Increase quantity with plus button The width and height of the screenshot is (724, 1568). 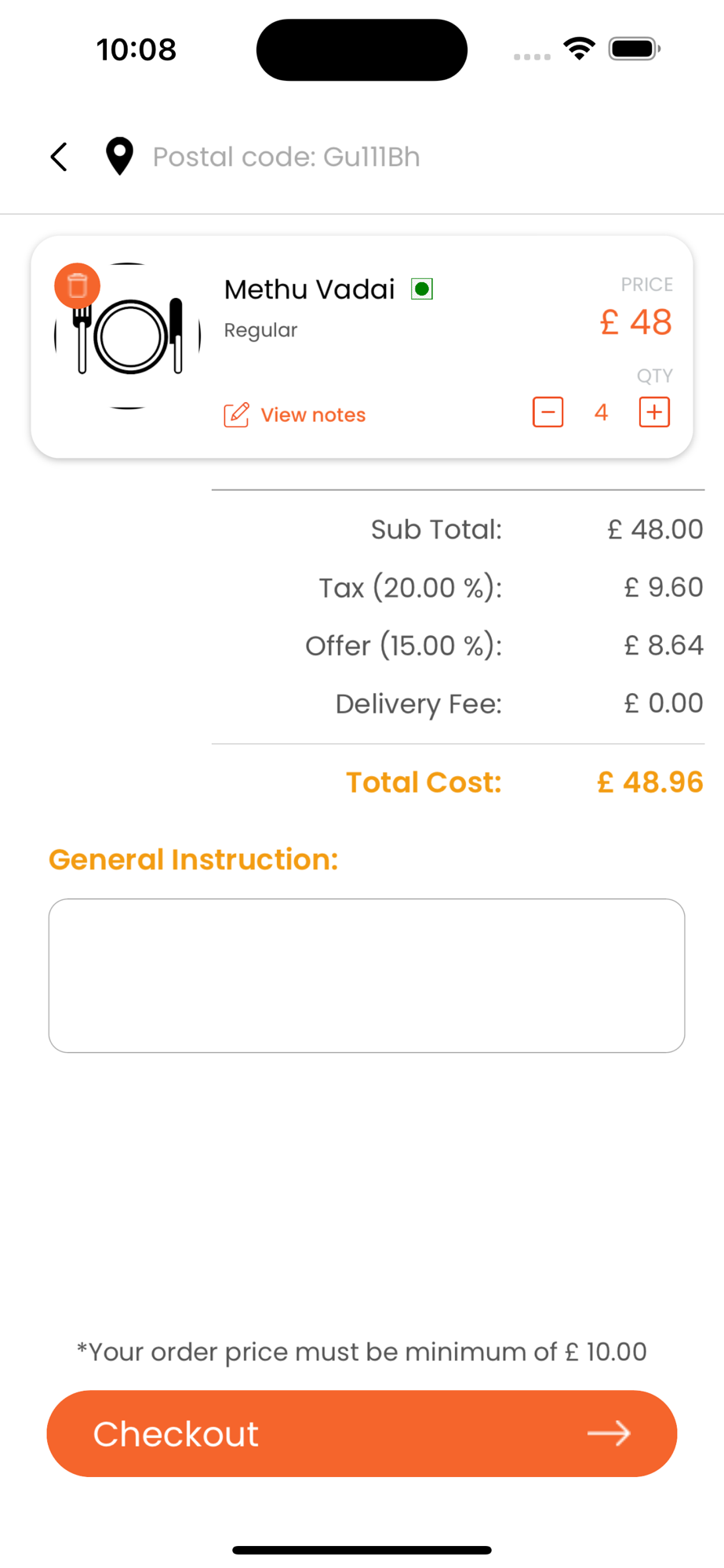tap(654, 412)
